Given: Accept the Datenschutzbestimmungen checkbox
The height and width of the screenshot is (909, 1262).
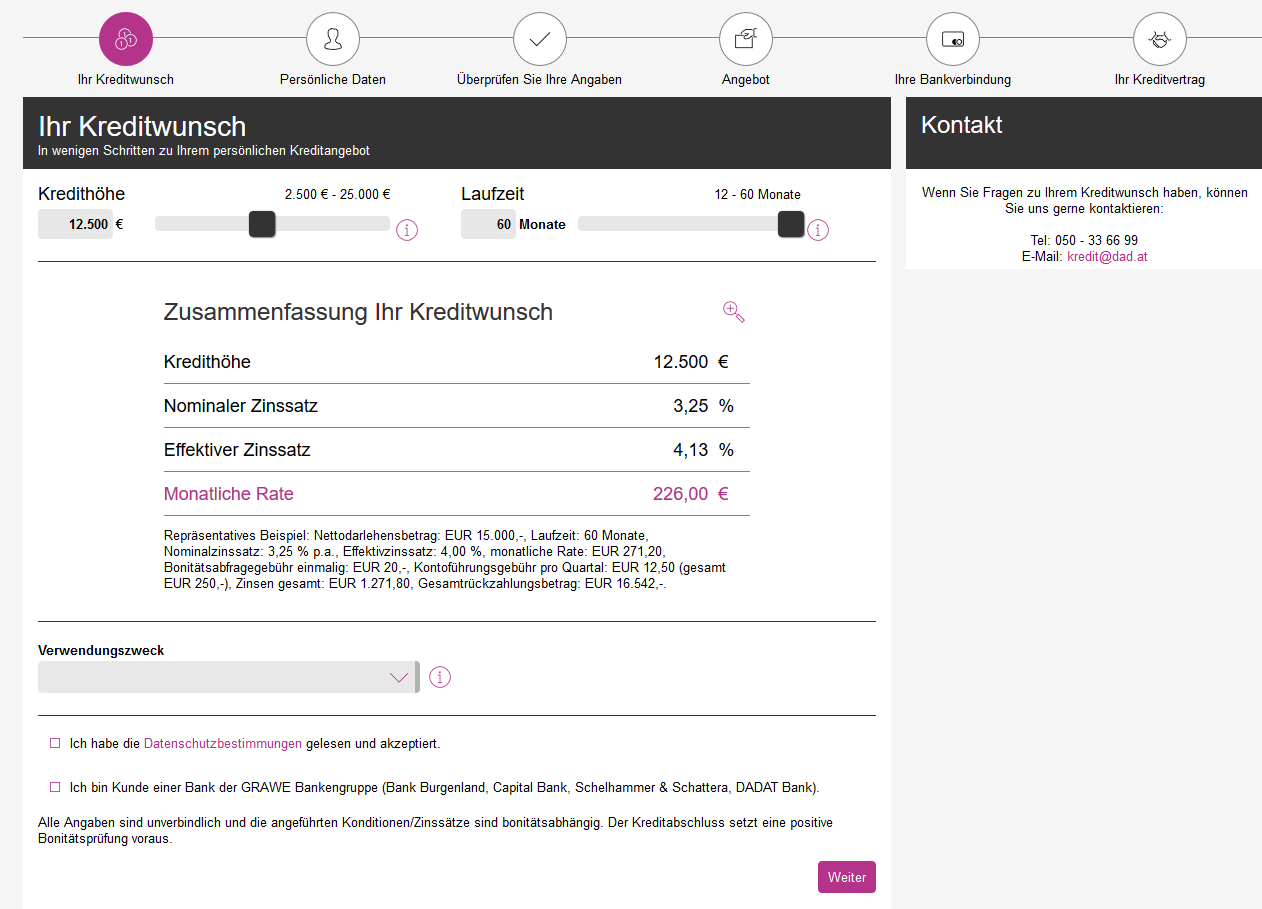Looking at the screenshot, I should click(x=55, y=744).
